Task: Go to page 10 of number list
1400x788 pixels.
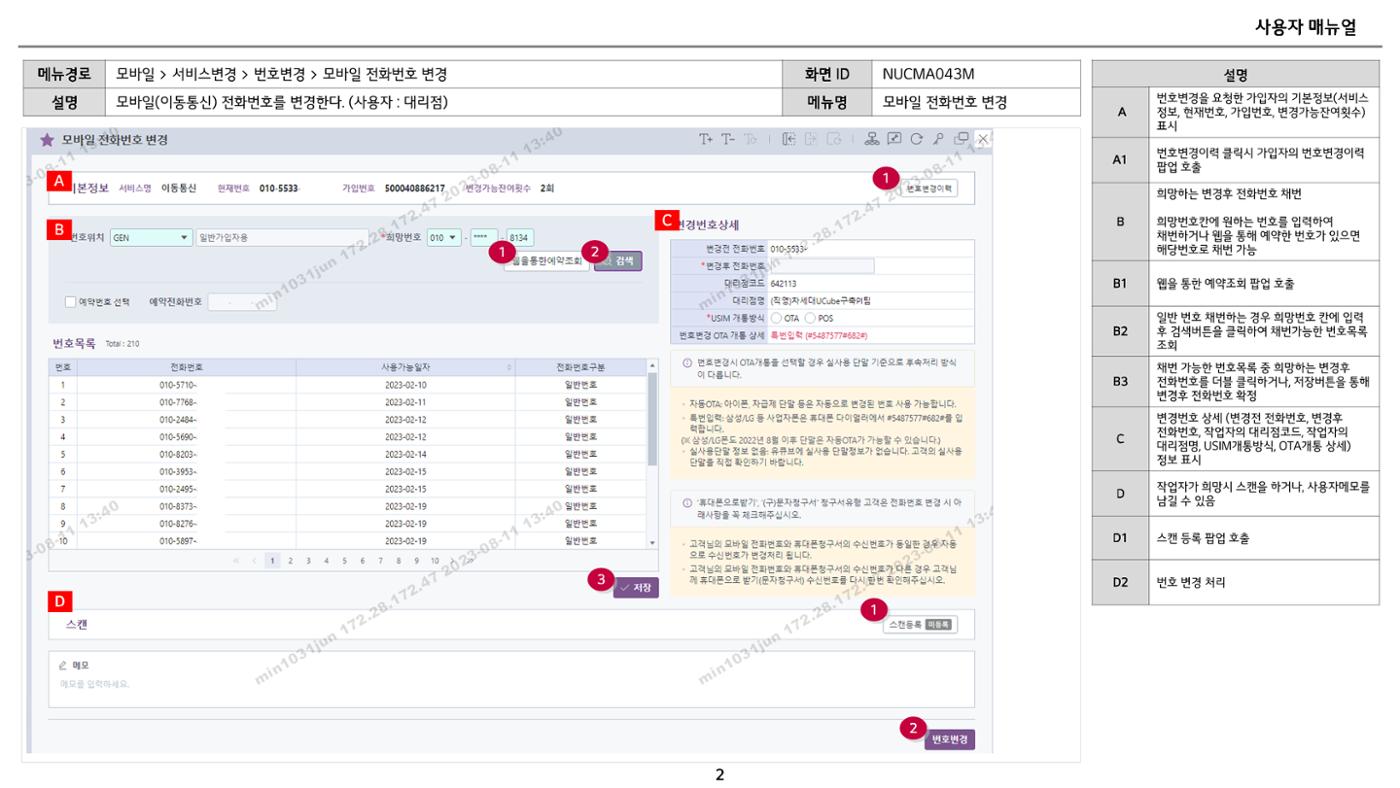Action: [435, 561]
